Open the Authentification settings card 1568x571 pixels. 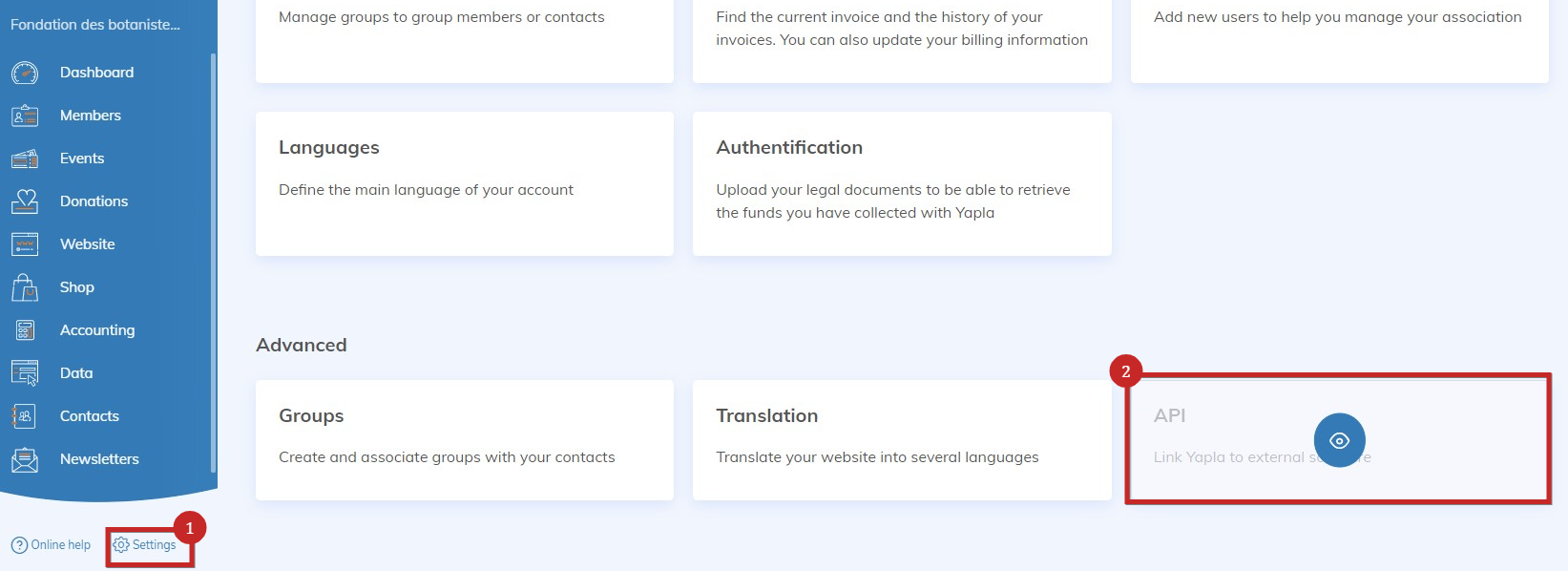click(x=901, y=183)
